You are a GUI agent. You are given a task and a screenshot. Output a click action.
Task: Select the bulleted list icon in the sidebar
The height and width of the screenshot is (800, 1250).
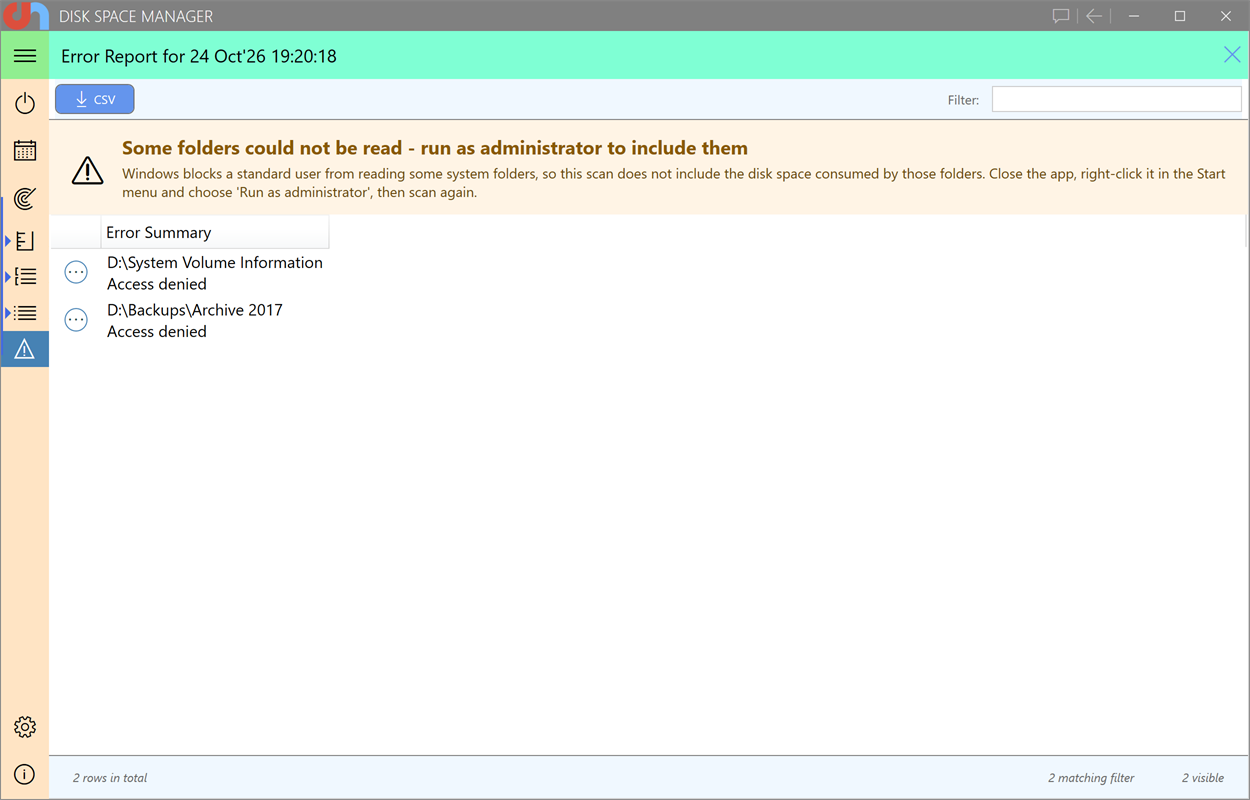[x=25, y=313]
